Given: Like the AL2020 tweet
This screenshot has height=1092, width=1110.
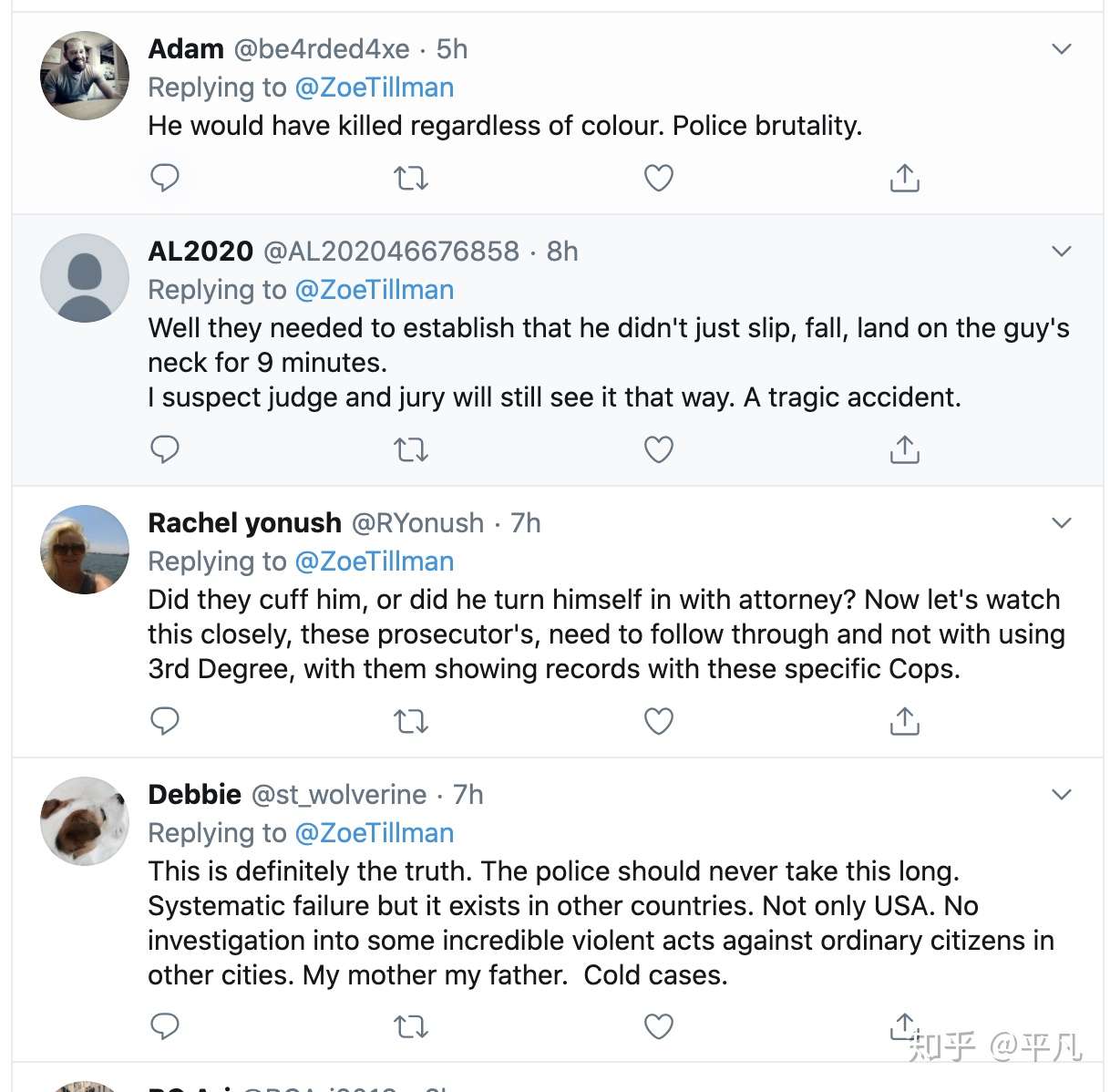Looking at the screenshot, I should coord(658,448).
